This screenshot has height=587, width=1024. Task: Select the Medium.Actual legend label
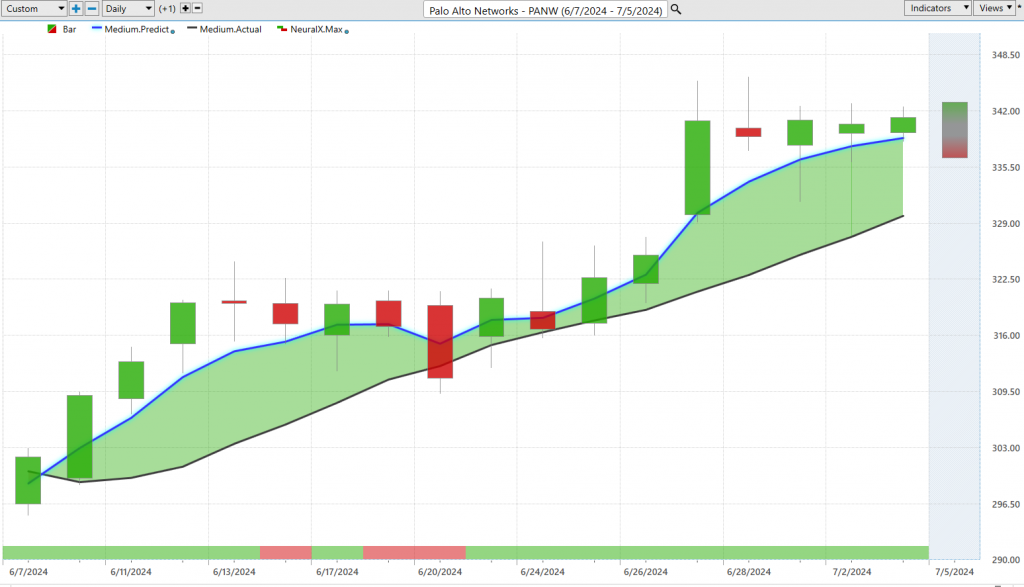[x=231, y=29]
